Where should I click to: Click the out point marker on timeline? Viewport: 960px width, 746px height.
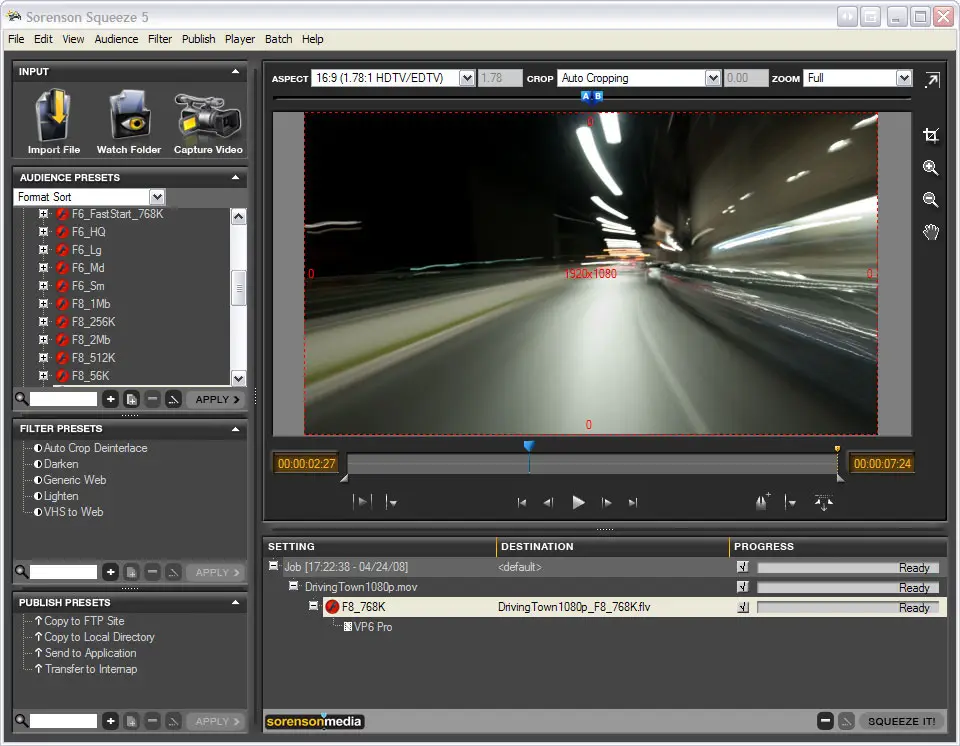tap(837, 449)
